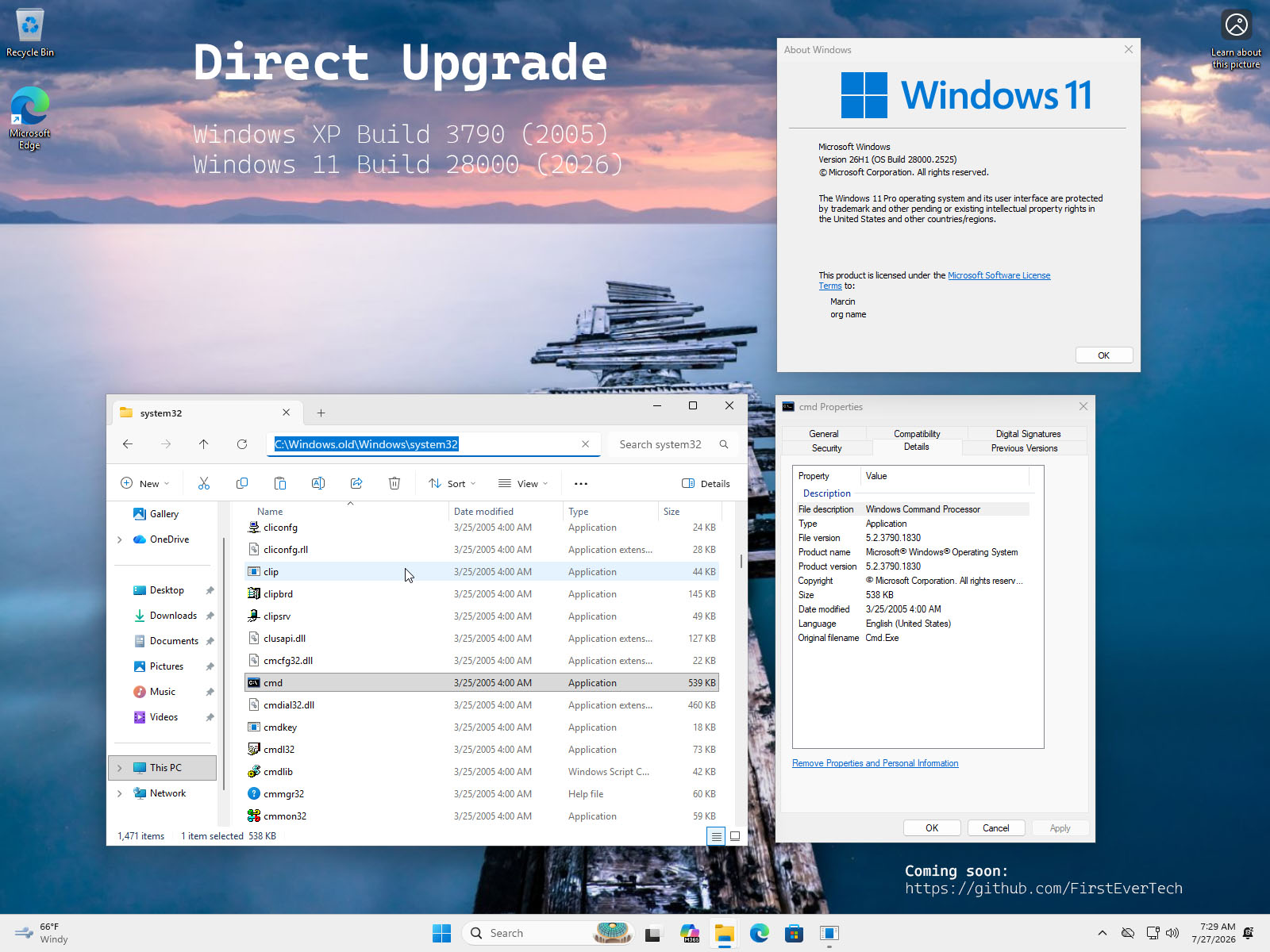1270x952 pixels.
Task: Switch to large thumbnails view layout
Action: click(x=735, y=836)
